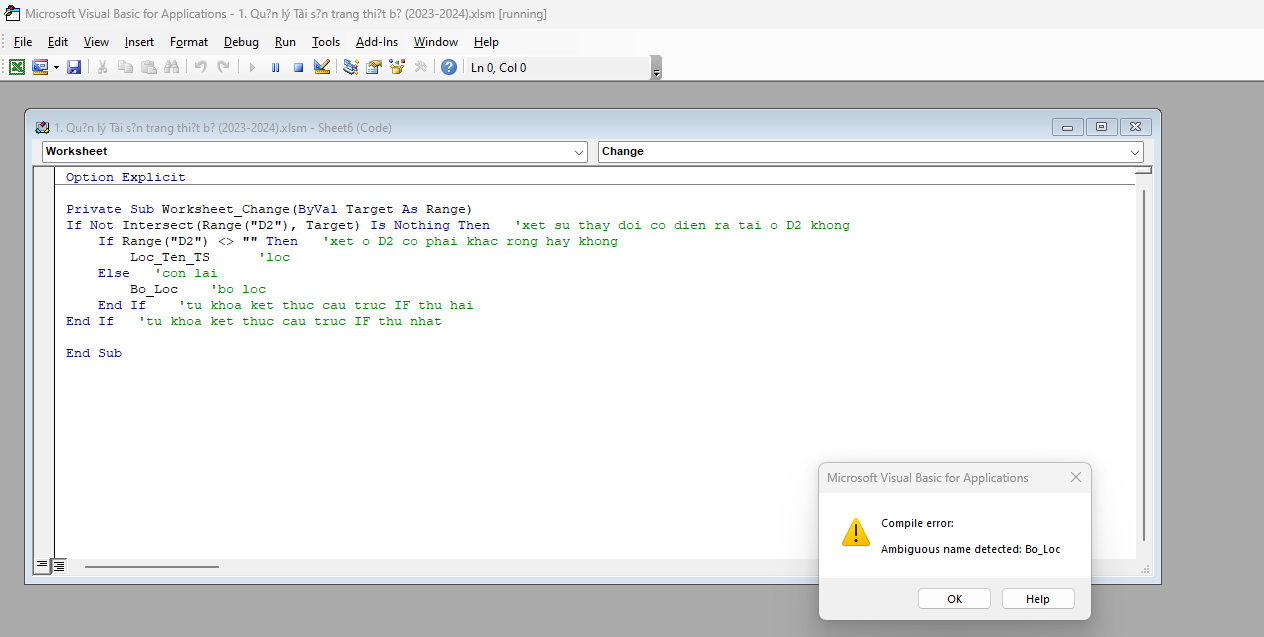Click the Find binoculars icon
This screenshot has width=1264, height=637.
171,67
